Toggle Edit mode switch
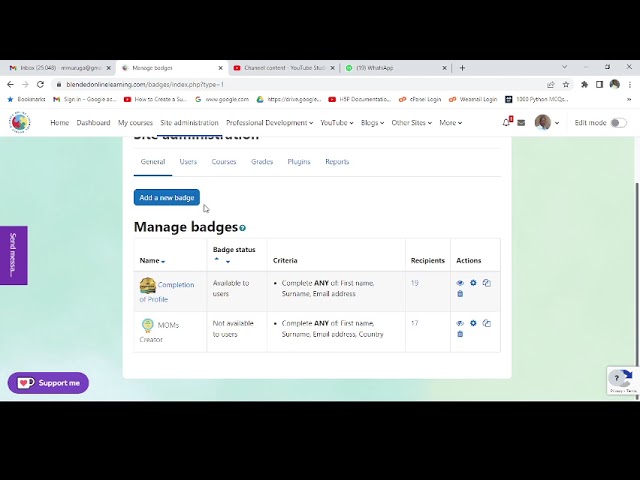 click(618, 123)
